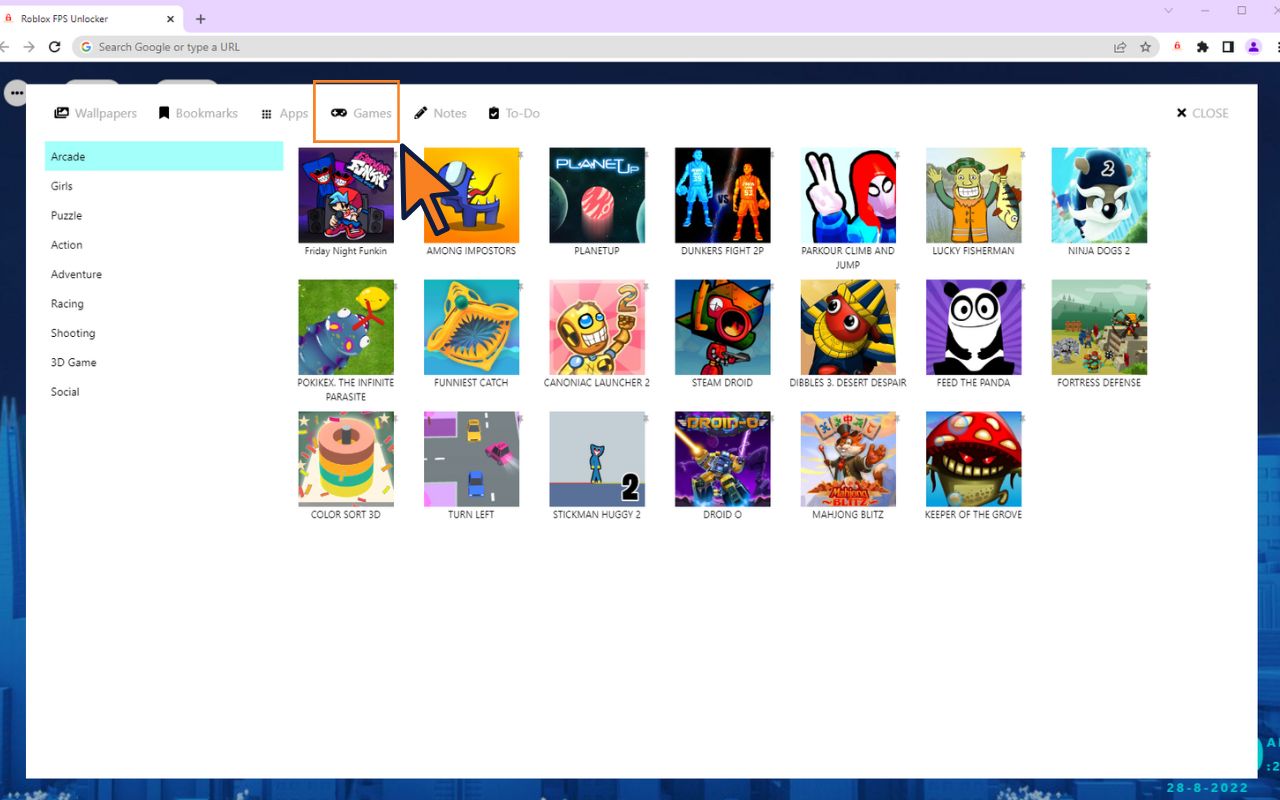Select the Games tab
This screenshot has width=1280, height=800.
(x=361, y=113)
